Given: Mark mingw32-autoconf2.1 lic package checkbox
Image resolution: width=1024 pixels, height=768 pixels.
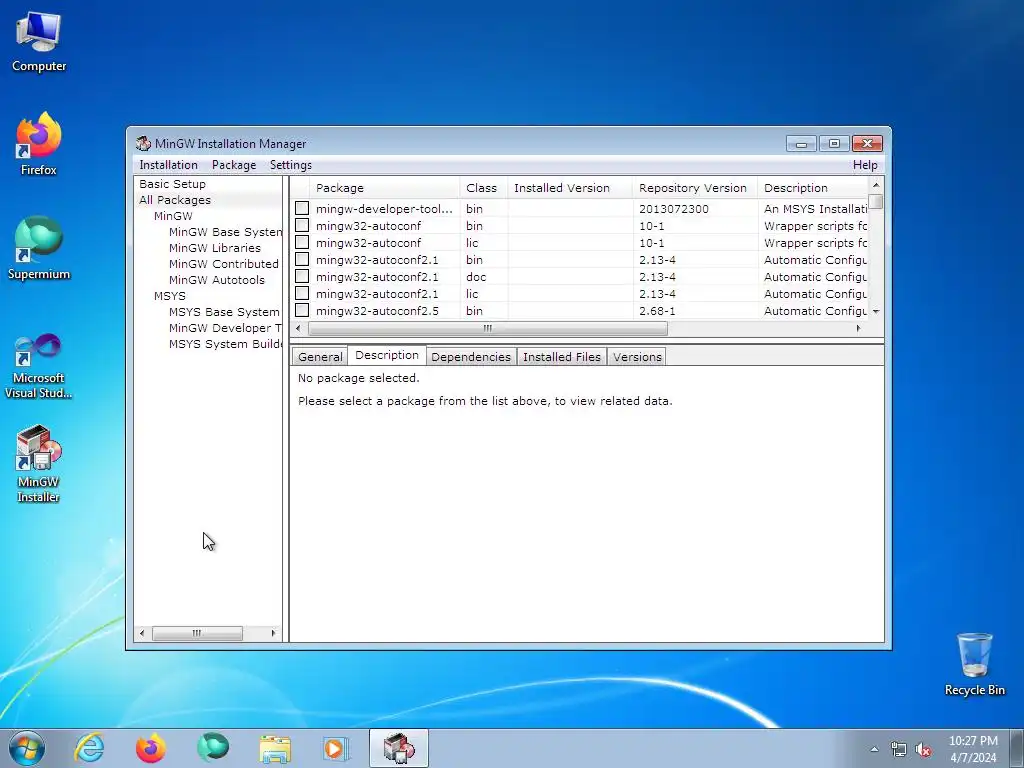Looking at the screenshot, I should coord(302,293).
